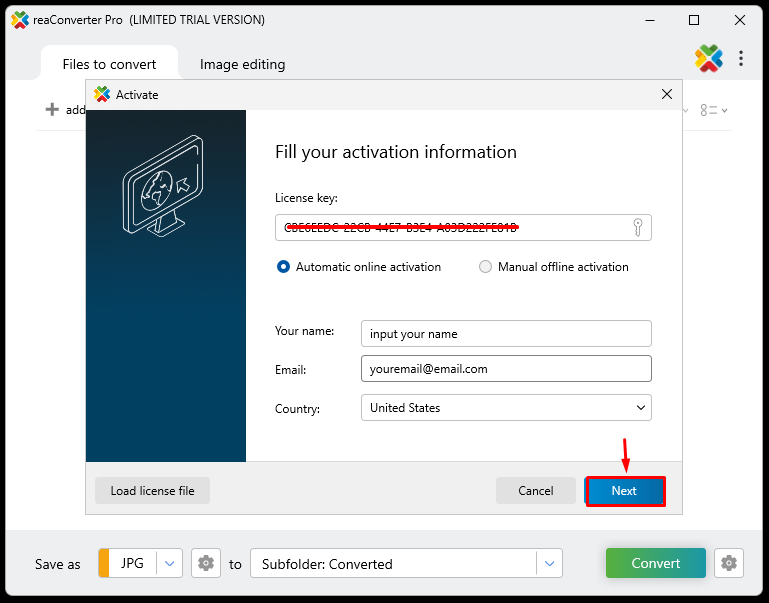Click the Load license file button

[x=152, y=491]
